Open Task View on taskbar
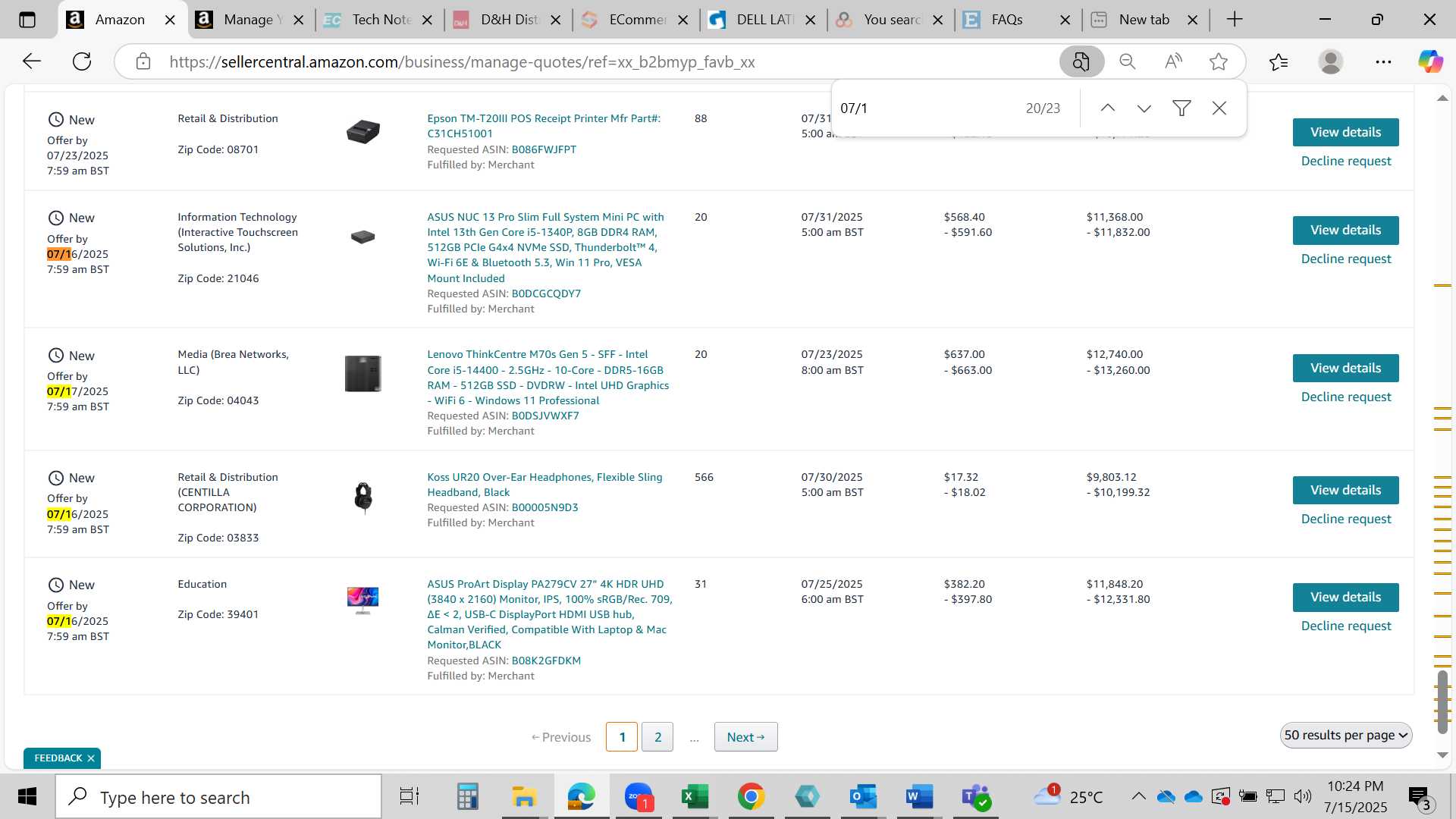Screen dimensions: 1456x819 [x=409, y=797]
